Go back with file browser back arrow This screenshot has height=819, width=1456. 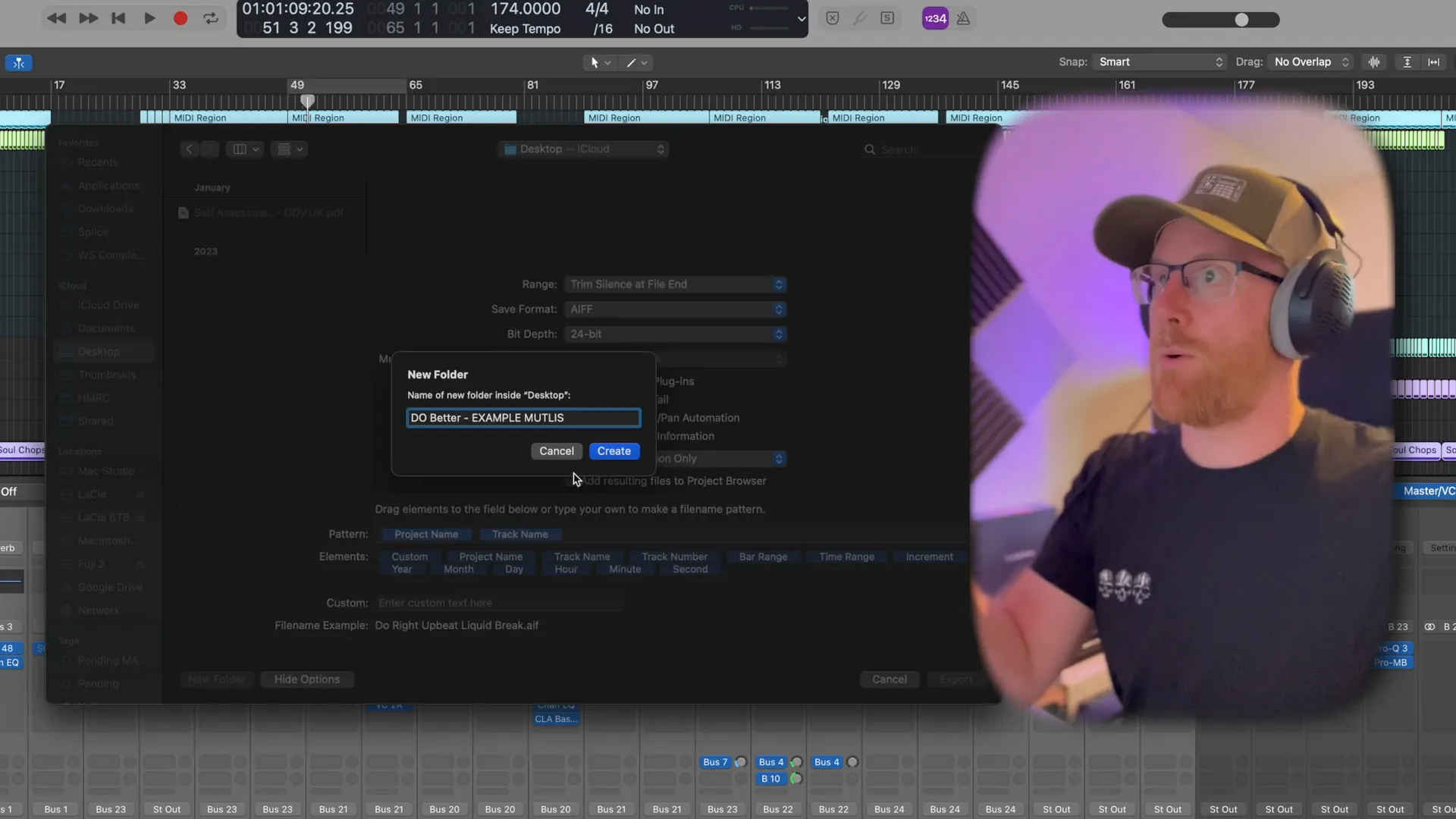coord(190,149)
